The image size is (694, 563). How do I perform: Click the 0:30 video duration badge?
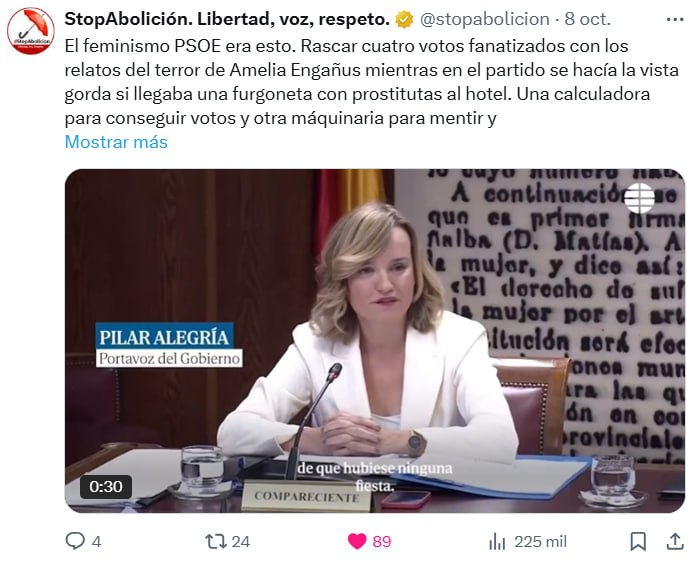(105, 486)
